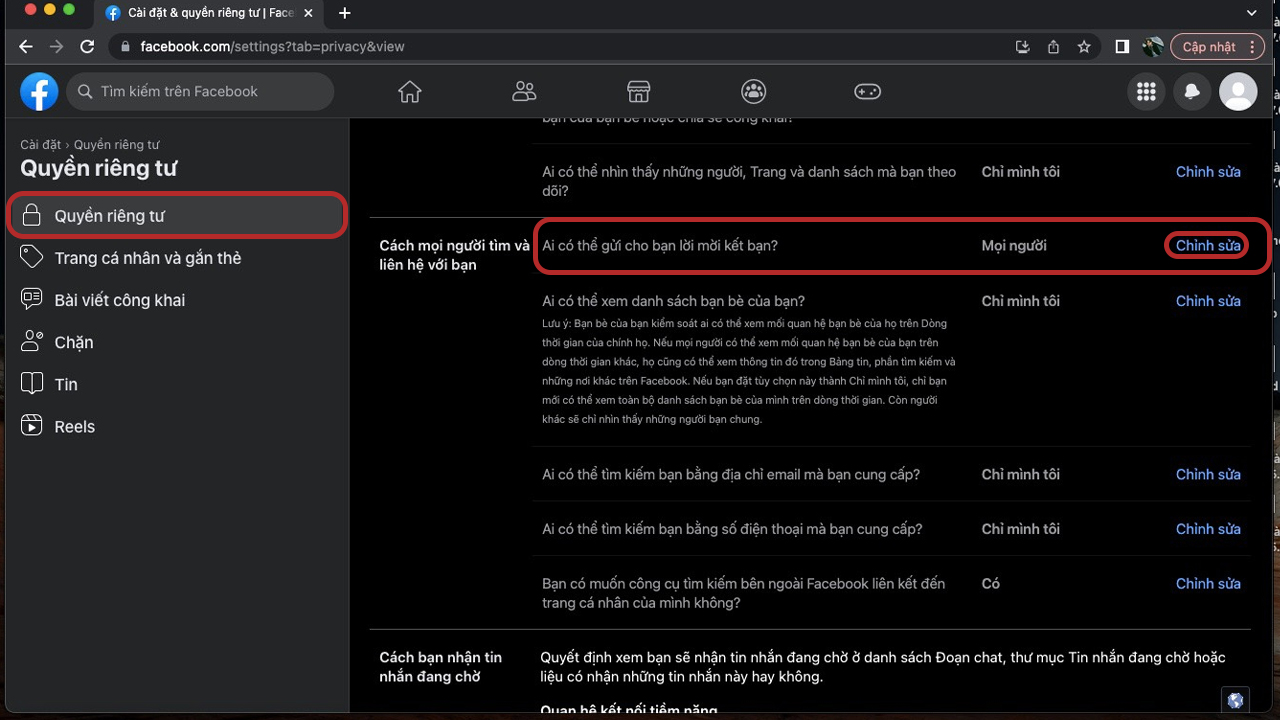Open the Chrome profile avatar icon

pos(1153,47)
